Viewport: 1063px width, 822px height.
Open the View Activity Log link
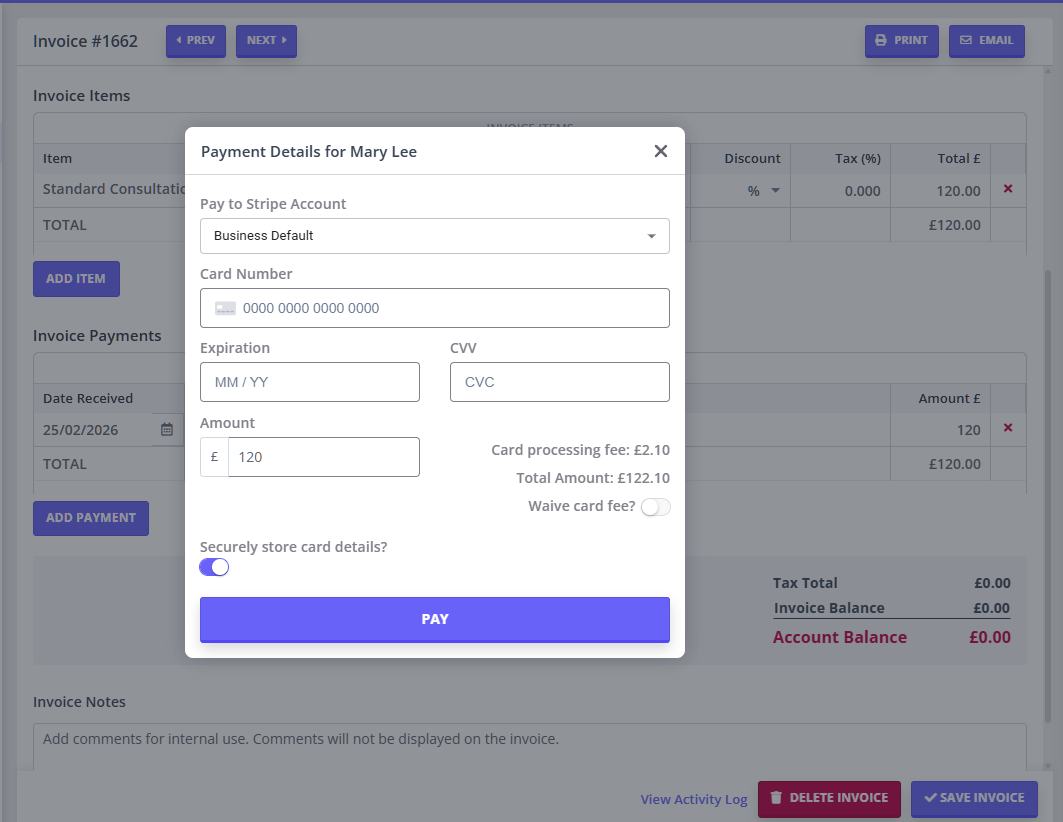[x=693, y=799]
